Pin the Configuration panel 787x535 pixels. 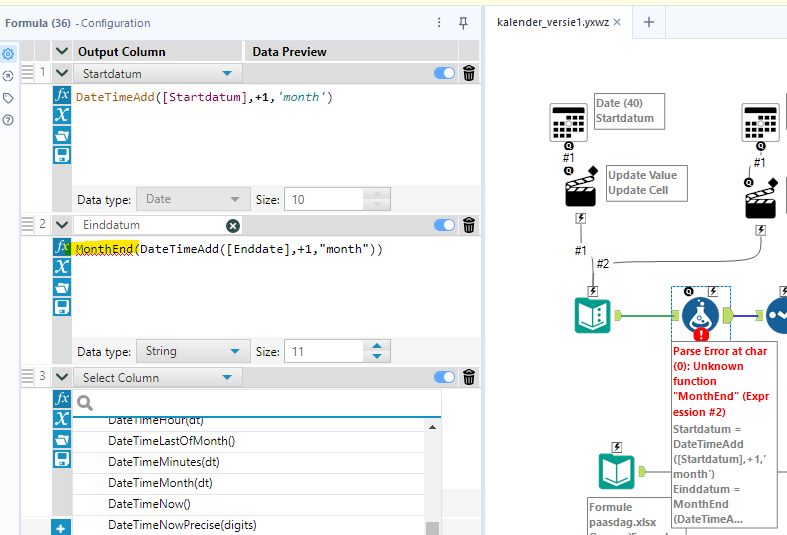463,23
